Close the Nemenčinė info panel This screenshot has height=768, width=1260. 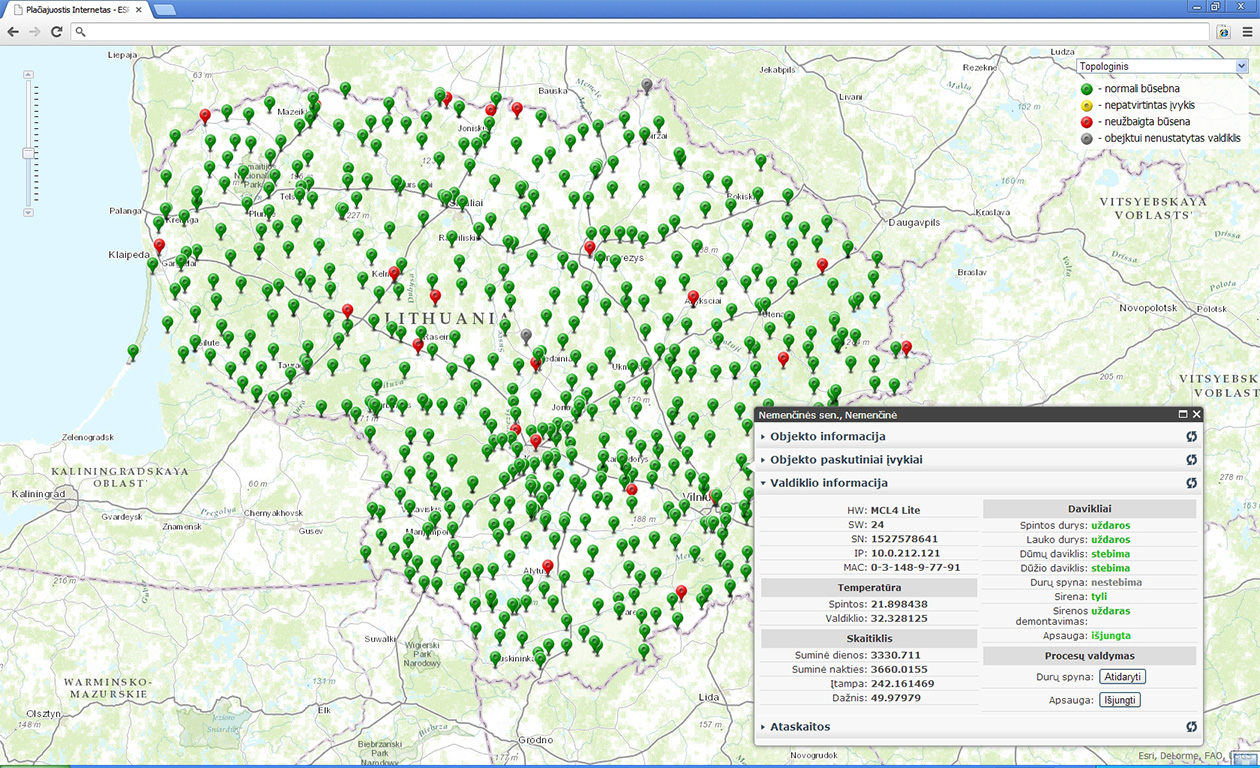1197,414
